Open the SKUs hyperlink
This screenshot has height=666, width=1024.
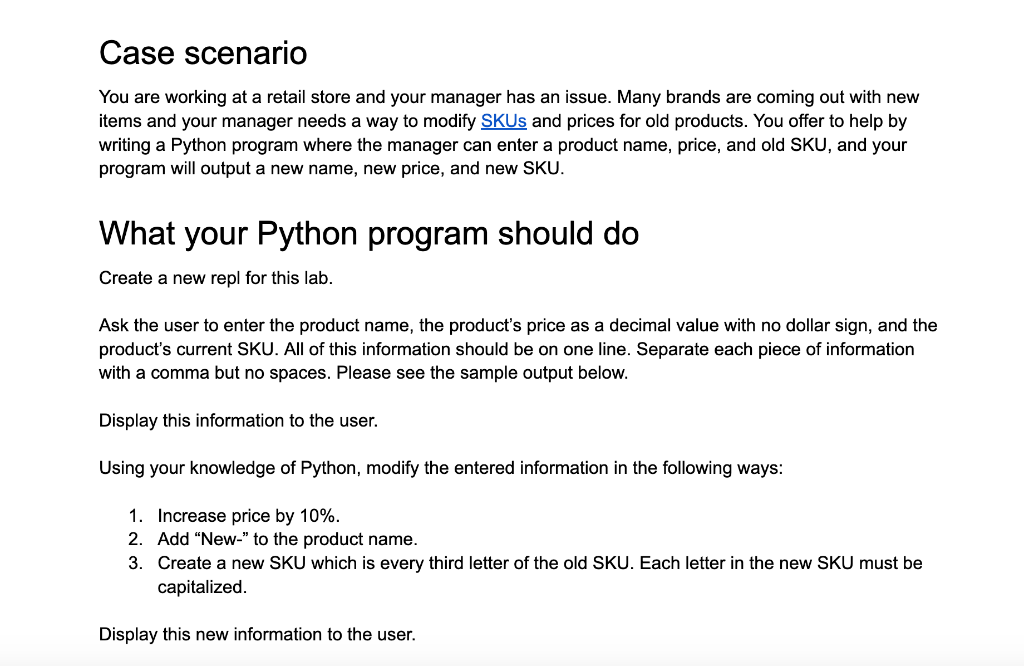(503, 121)
